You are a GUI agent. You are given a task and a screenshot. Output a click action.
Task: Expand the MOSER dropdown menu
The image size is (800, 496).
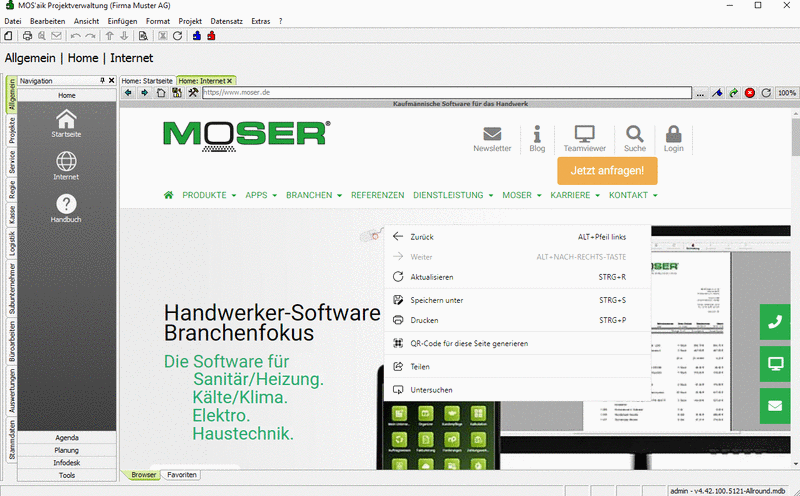click(522, 195)
